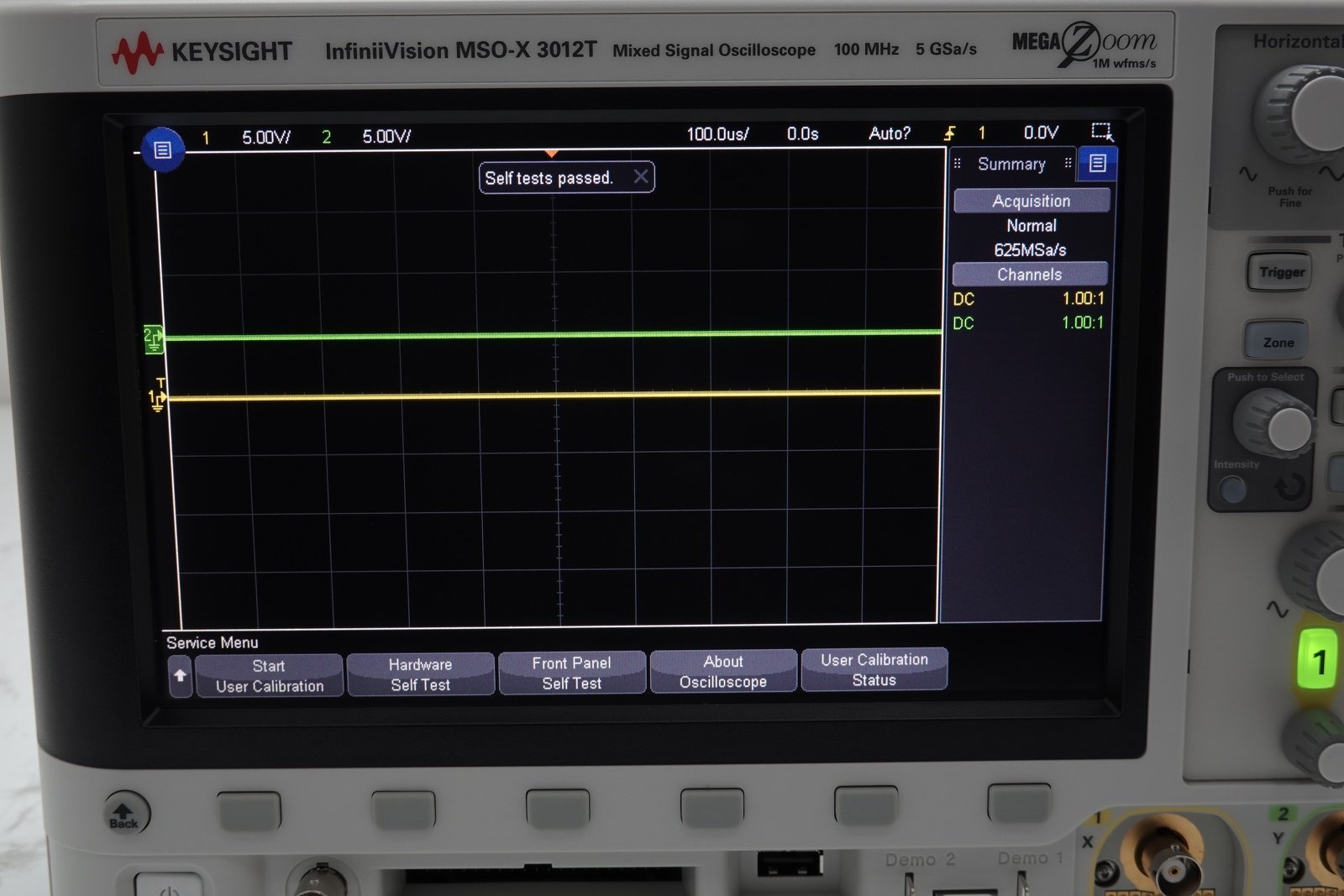Tap the fifth softkey below the screen
1344x896 pixels.
[866, 804]
